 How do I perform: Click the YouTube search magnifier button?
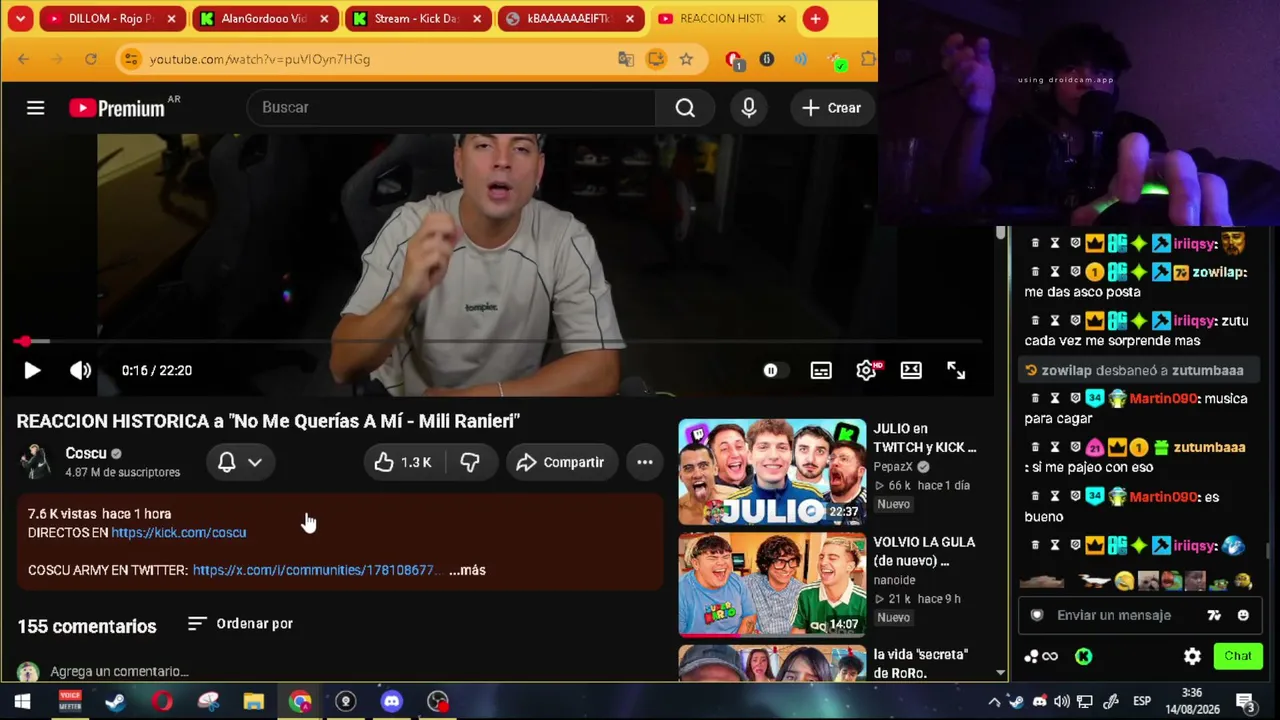click(x=685, y=108)
